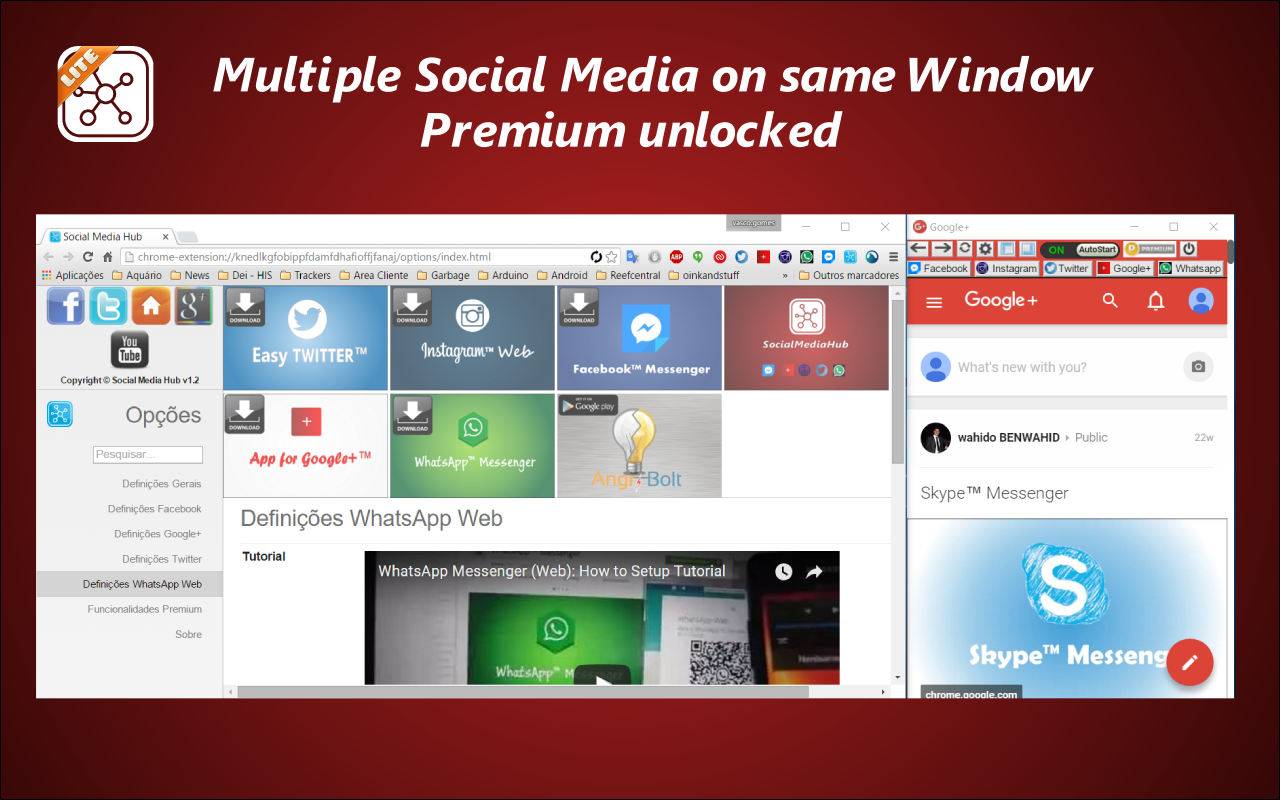Open Definições Google+ in the options menu
The height and width of the screenshot is (800, 1280).
(158, 534)
